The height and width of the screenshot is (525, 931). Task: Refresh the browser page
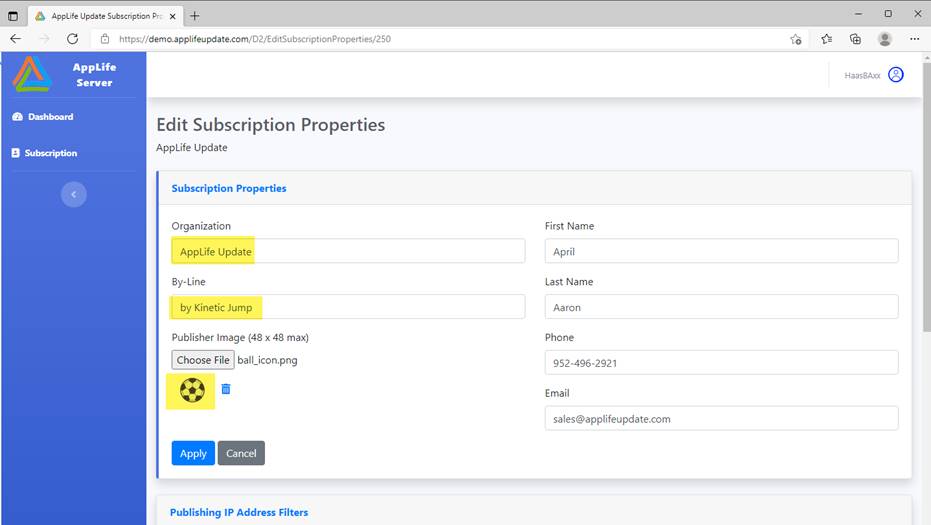tap(72, 39)
